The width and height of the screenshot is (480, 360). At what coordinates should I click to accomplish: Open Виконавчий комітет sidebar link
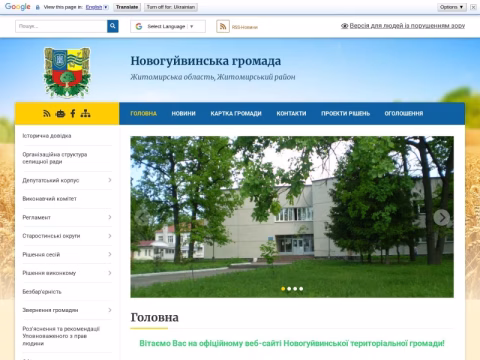49,199
